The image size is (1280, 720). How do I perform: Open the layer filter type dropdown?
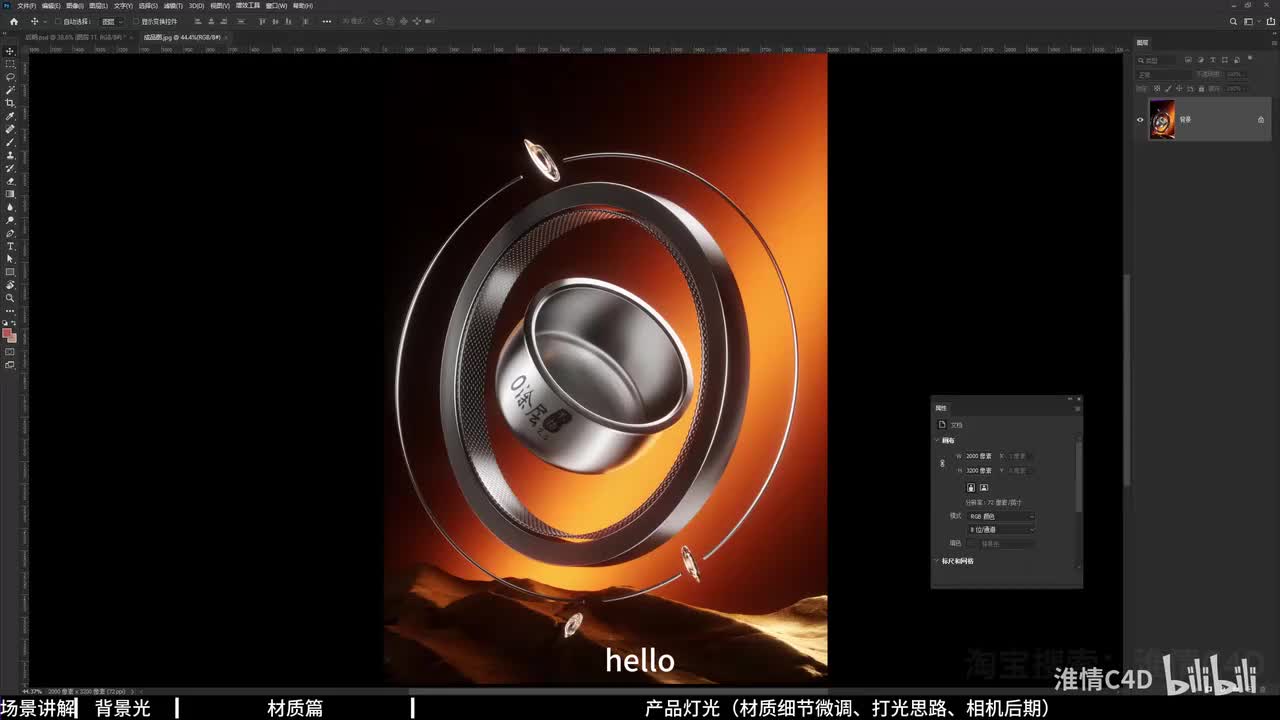tap(1155, 60)
